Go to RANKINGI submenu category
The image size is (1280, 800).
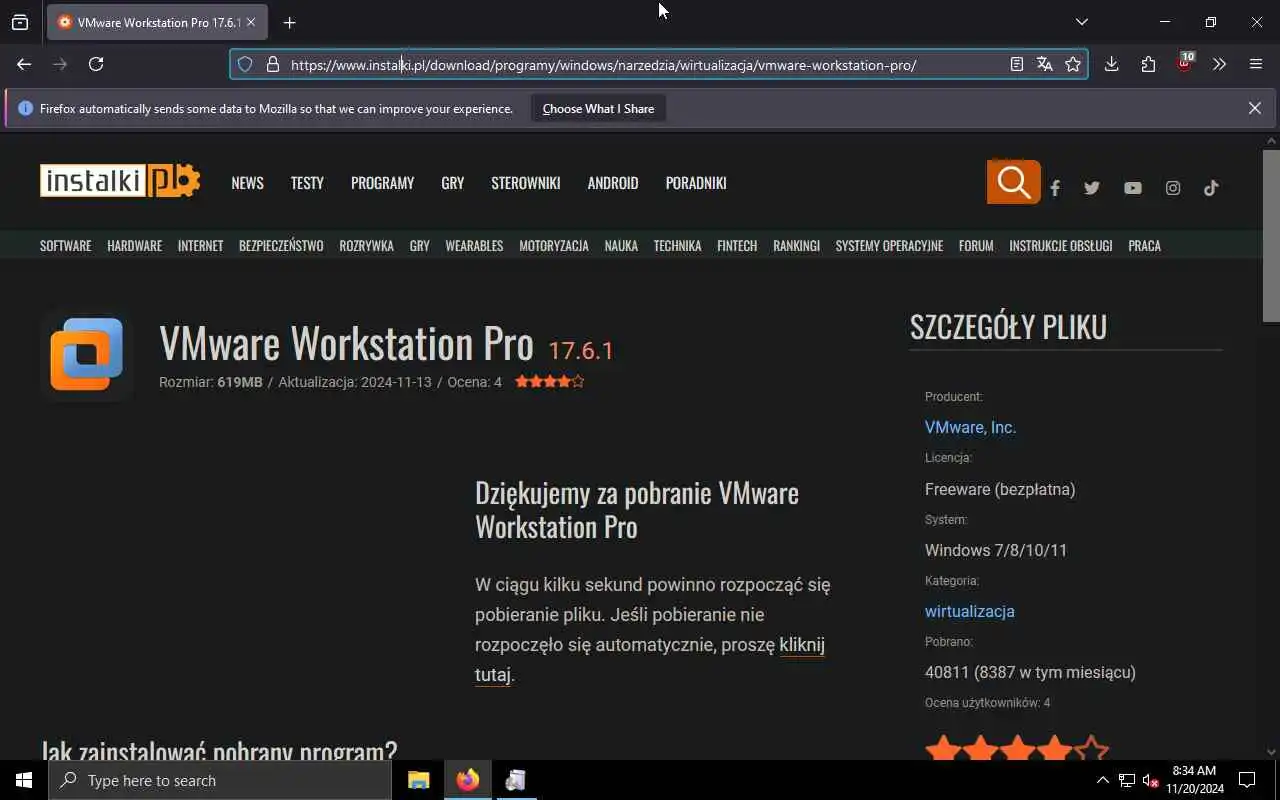pos(796,246)
